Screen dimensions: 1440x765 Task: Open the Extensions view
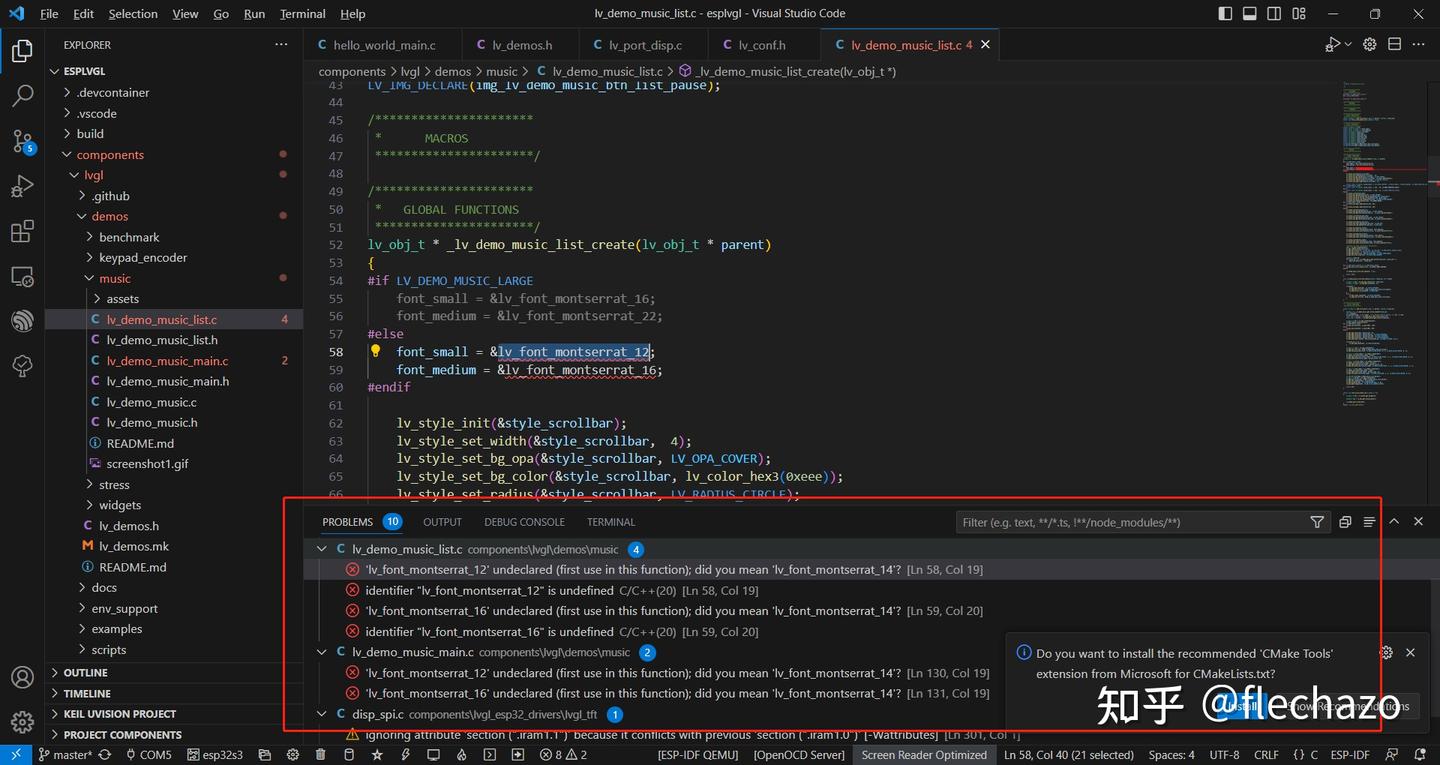coord(22,232)
